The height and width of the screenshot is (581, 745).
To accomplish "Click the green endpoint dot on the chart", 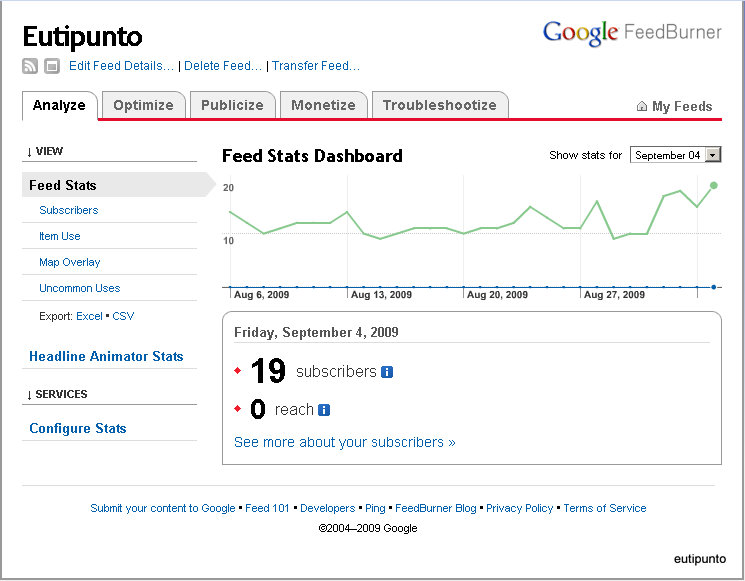I will [x=714, y=185].
